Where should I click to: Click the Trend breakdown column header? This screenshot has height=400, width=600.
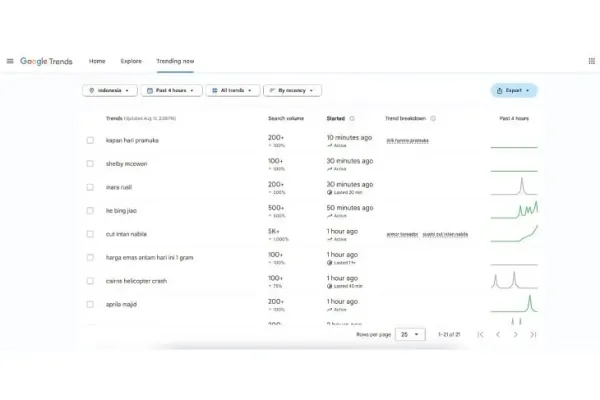coord(405,118)
